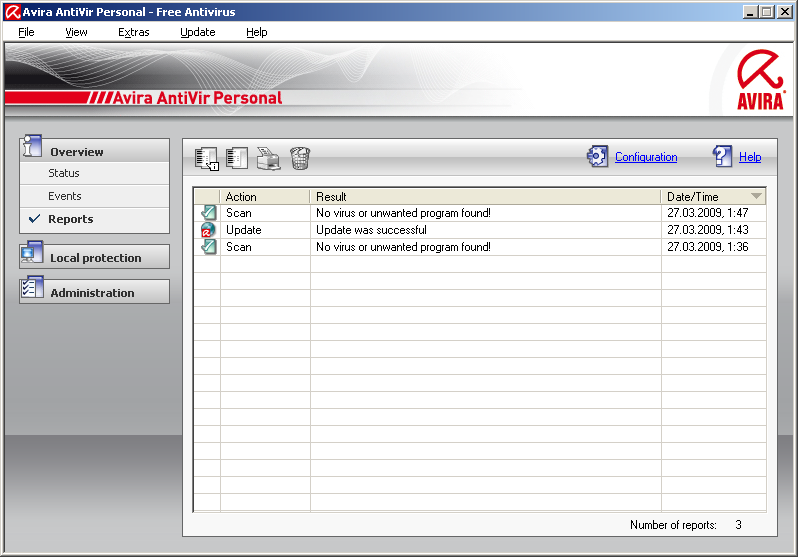Click scan icon for 1:36 report
Viewport: 798px width, 557px height.
tap(209, 247)
